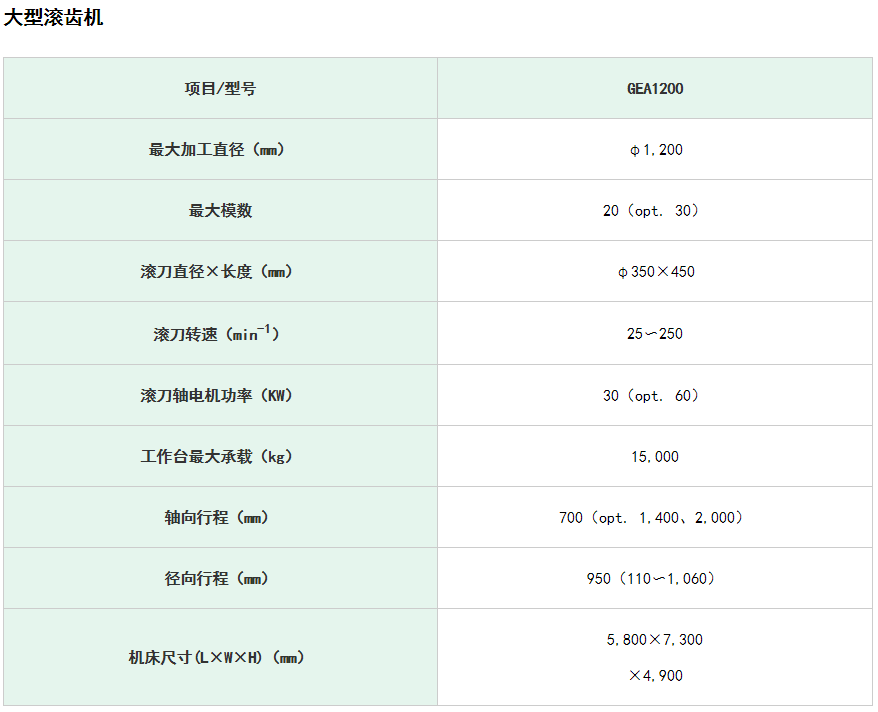
Task: Click the φ1,200 value cell
Action: (655, 150)
